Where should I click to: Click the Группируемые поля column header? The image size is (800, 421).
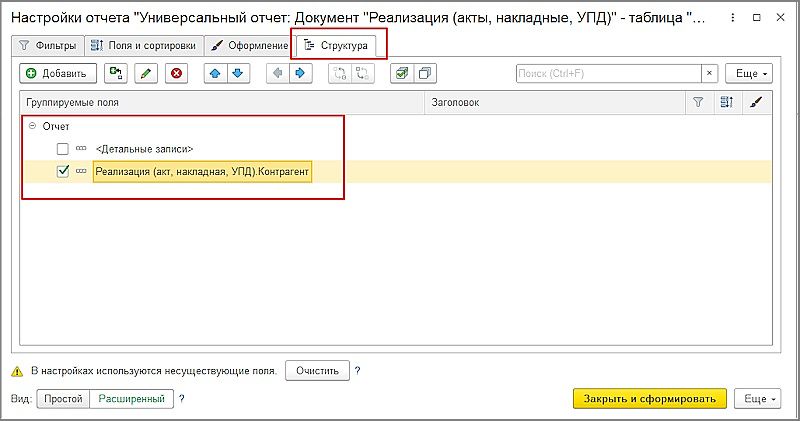[222, 103]
